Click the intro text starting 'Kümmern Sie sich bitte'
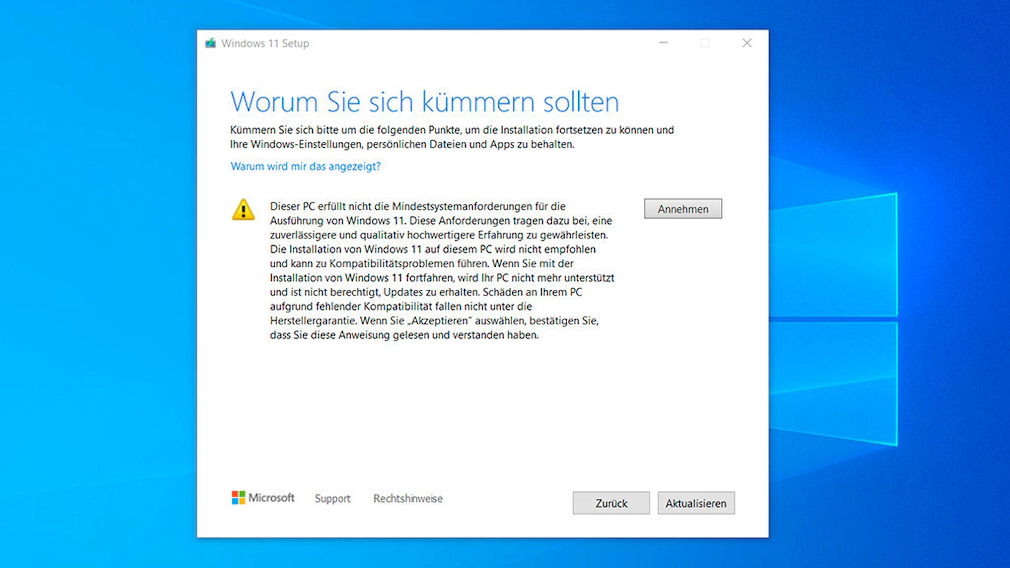Screen dimensions: 1010x568 pyautogui.click(x=452, y=137)
